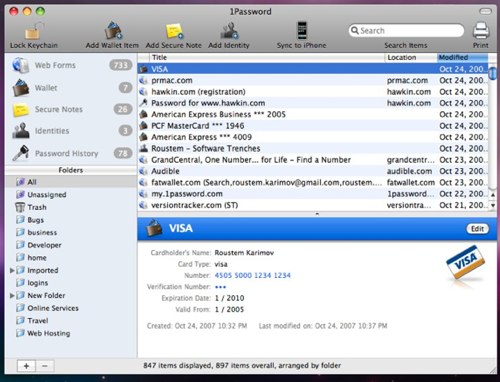Select the Unassigned folder
This screenshot has height=382, width=500.
tap(71, 195)
